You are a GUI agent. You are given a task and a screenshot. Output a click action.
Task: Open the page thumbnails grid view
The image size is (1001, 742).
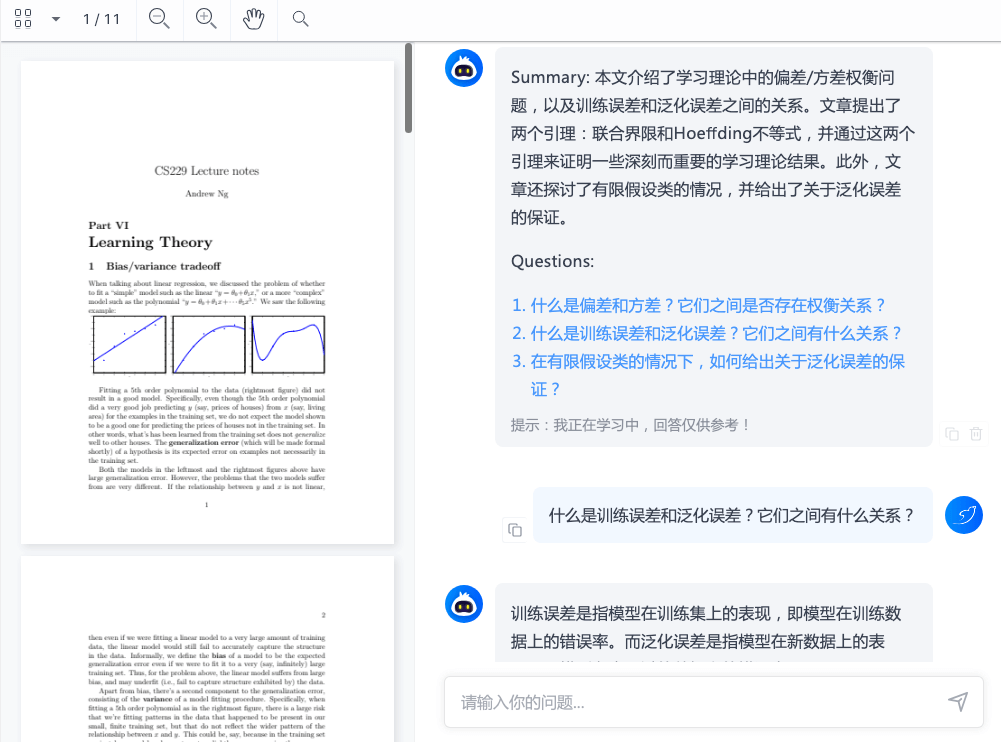coord(23,19)
